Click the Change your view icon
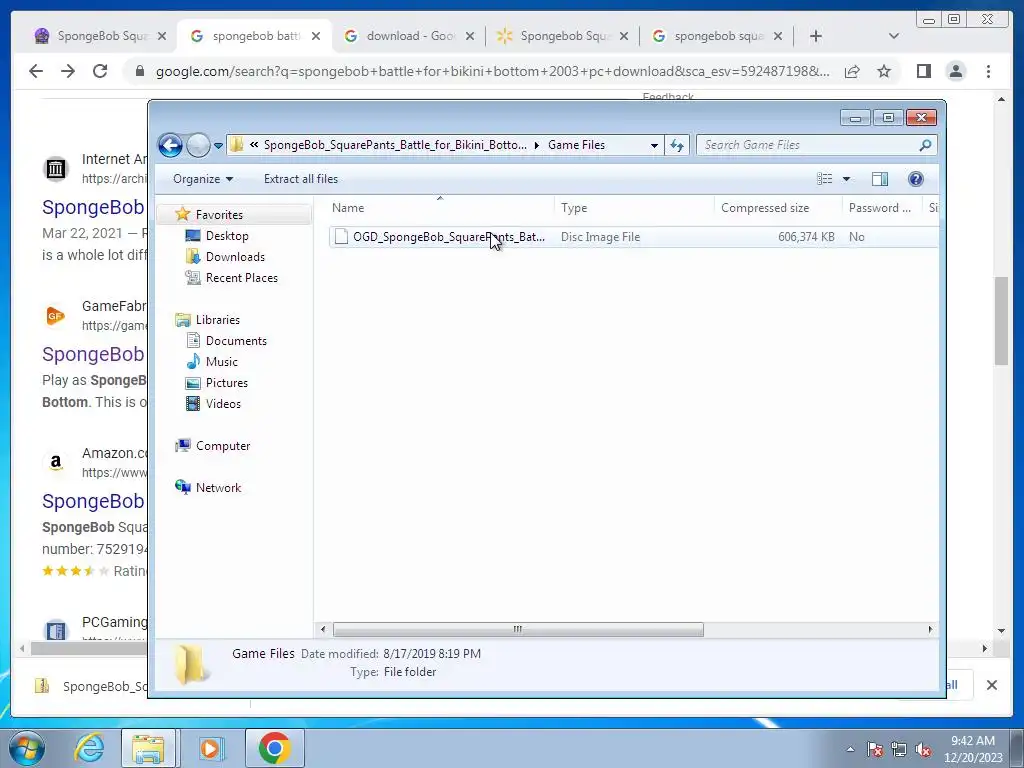This screenshot has width=1024, height=768. tap(825, 179)
